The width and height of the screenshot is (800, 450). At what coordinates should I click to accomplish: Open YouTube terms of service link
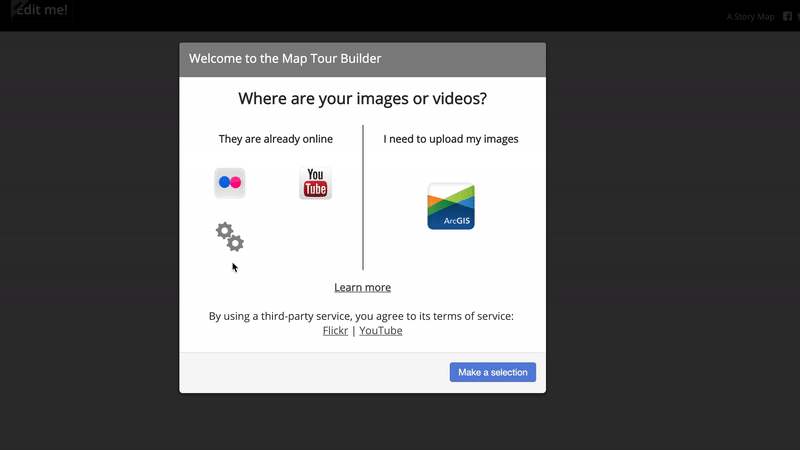click(381, 331)
